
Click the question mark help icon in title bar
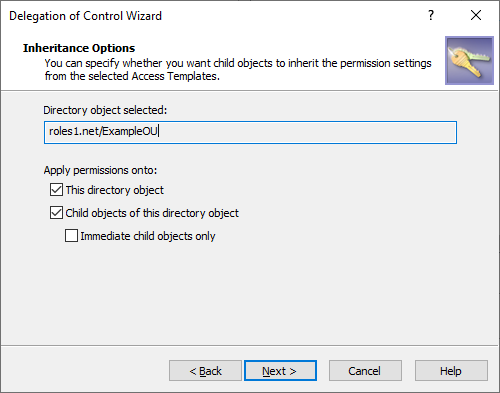pos(431,15)
